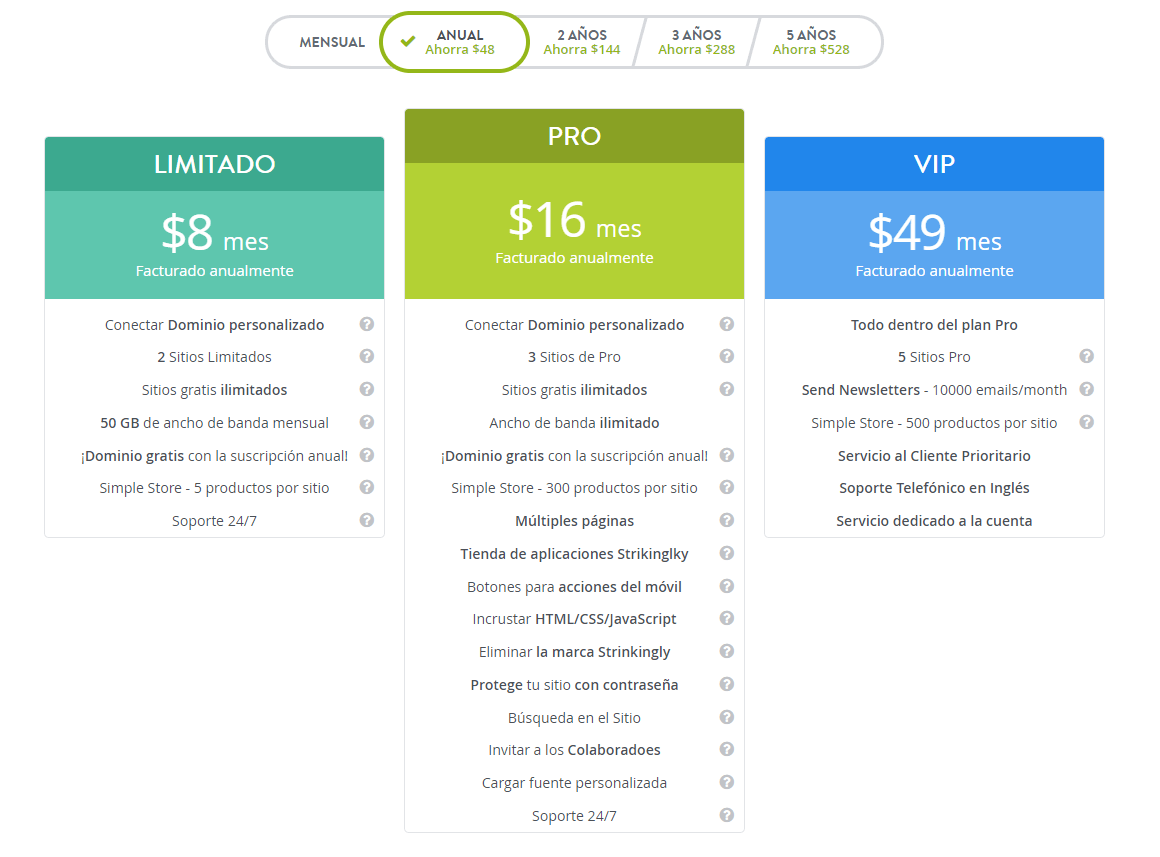
Task: Click help icon for Simple Store 500 productos
Action: [1086, 422]
